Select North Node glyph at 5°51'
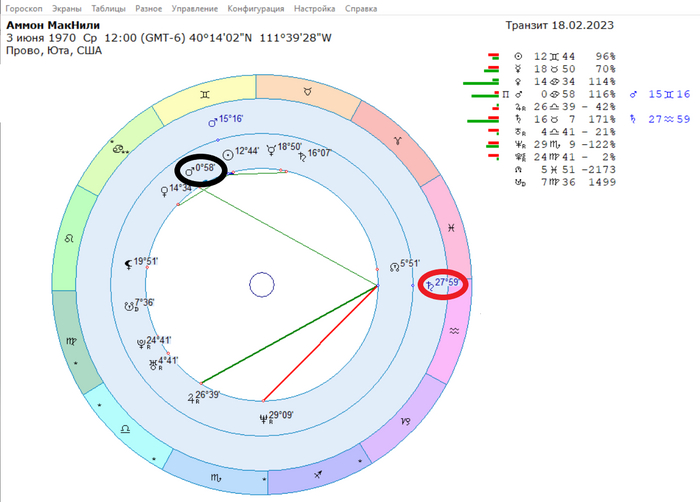The height and width of the screenshot is (502, 700). pyautogui.click(x=394, y=268)
